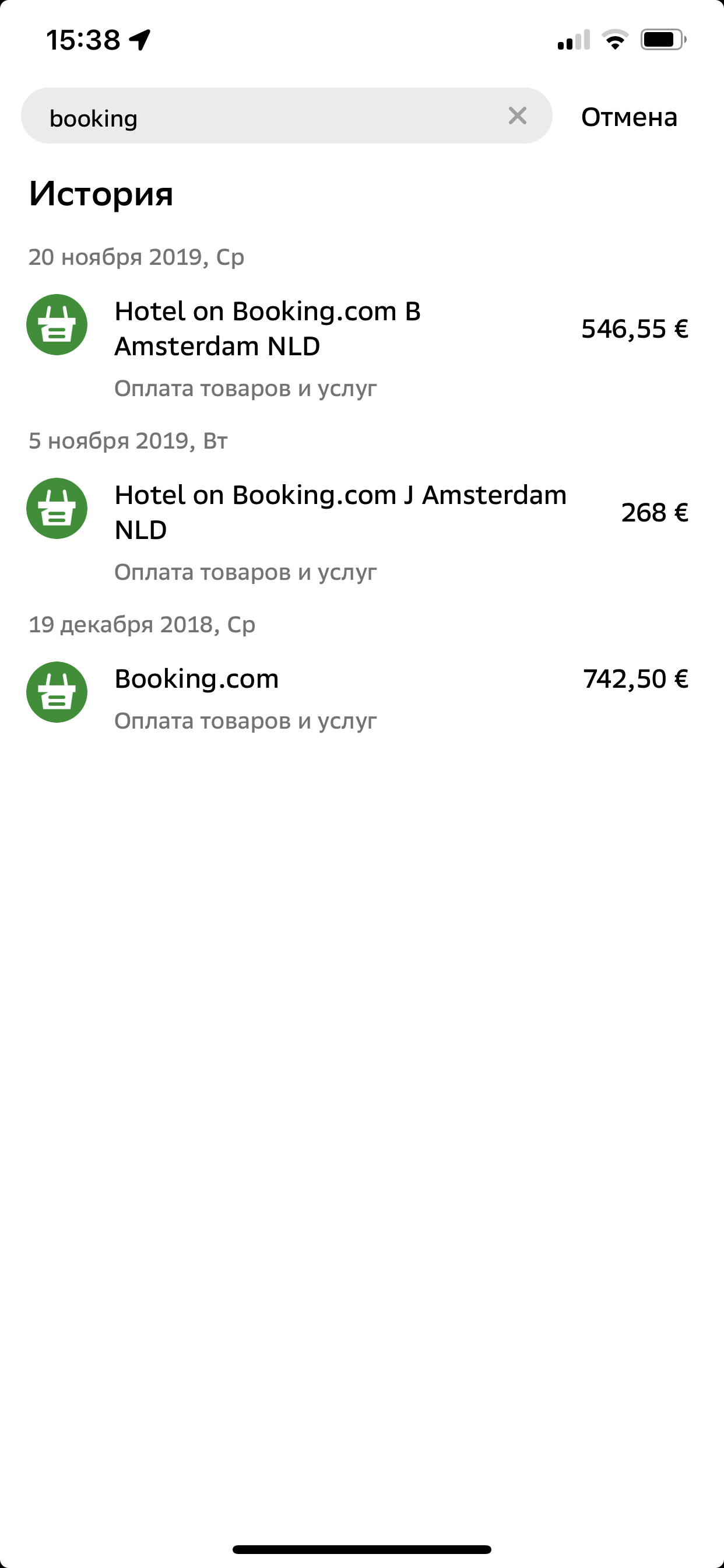This screenshot has width=724, height=1568.
Task: Tap the 20 ноября 2019 date header
Action: pos(136,257)
